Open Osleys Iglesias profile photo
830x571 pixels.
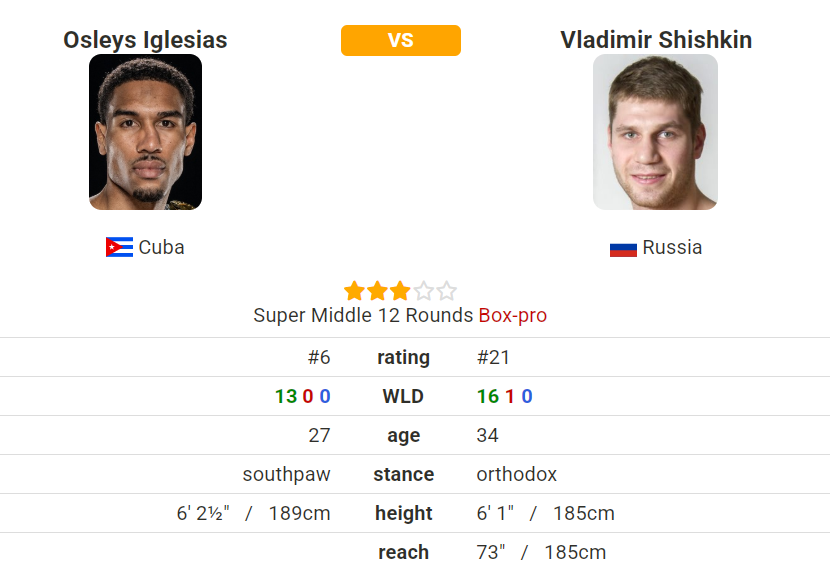[145, 132]
